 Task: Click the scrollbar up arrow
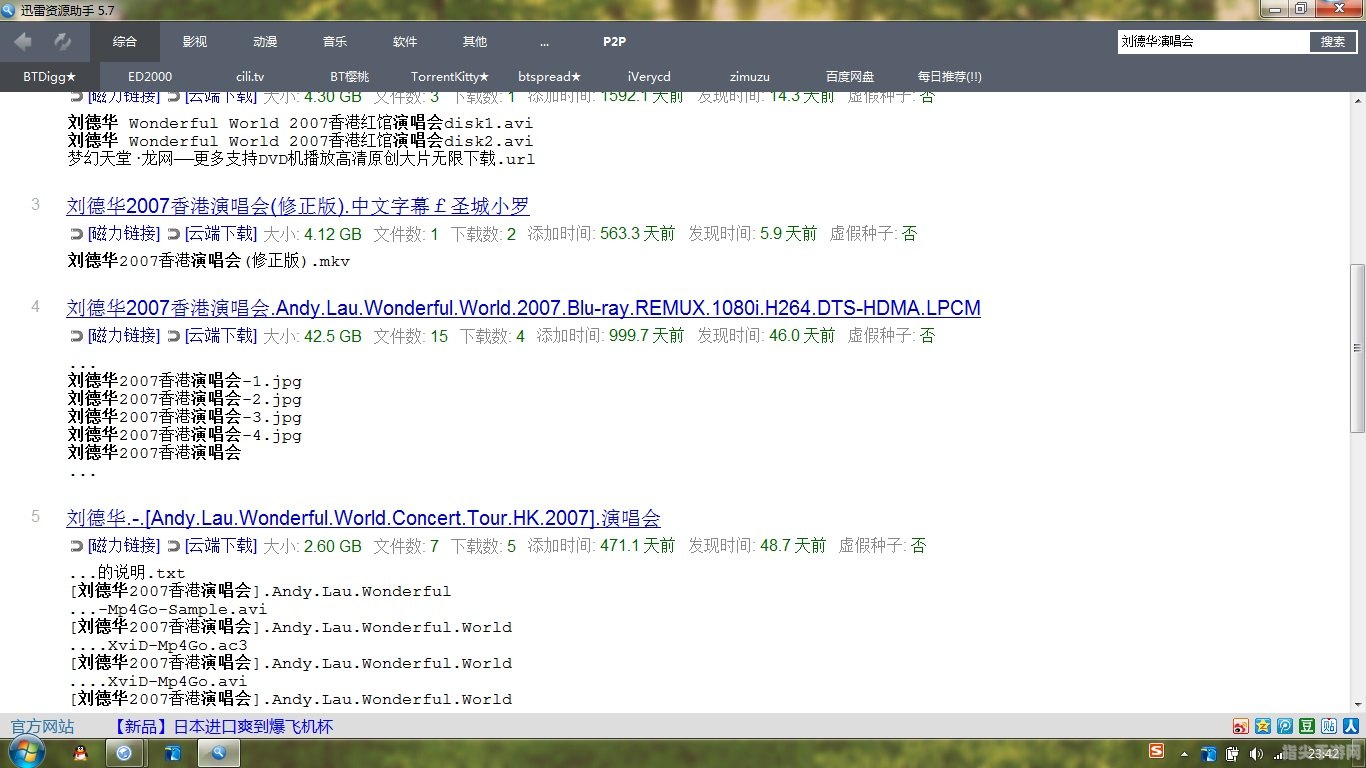tap(1357, 100)
